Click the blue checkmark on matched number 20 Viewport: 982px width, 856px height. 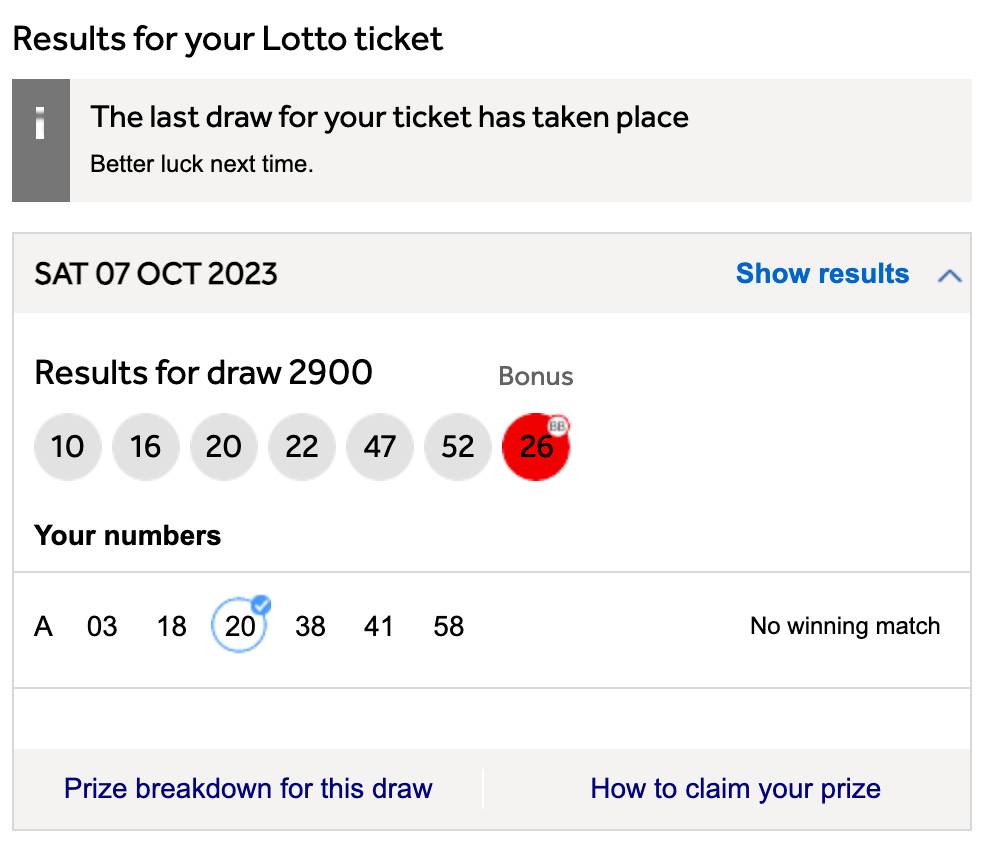pos(261,605)
